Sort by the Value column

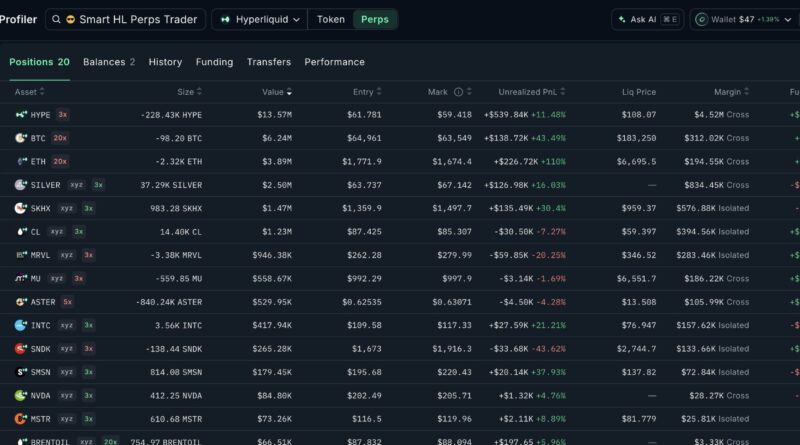(x=277, y=92)
